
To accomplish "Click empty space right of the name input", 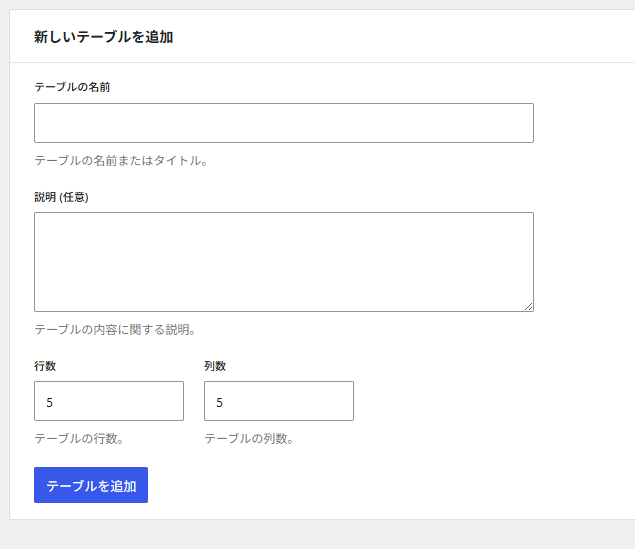I will [585, 123].
